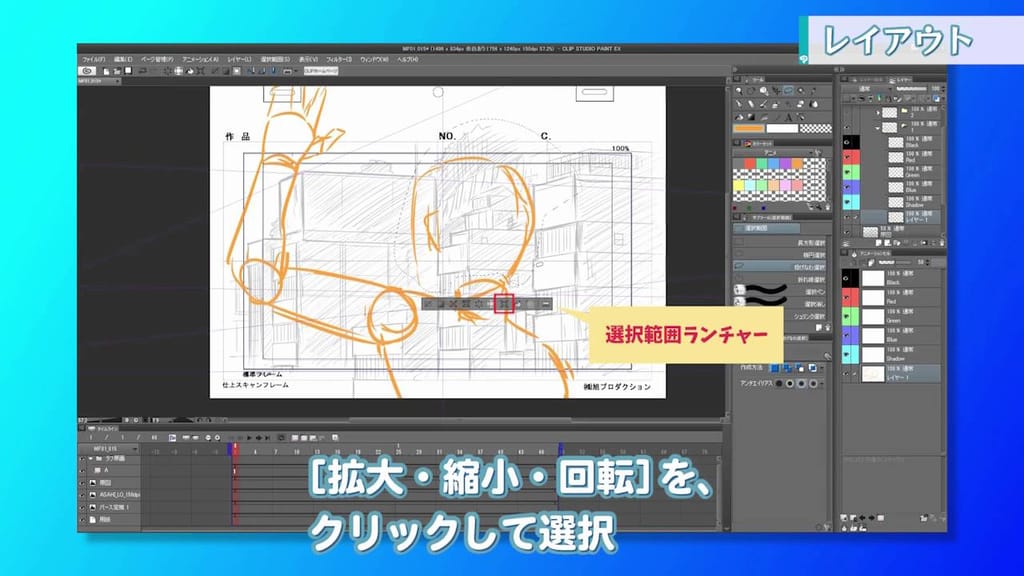
Task: Click the CLIP STUDIO launch icon in command bar
Action: (87, 71)
